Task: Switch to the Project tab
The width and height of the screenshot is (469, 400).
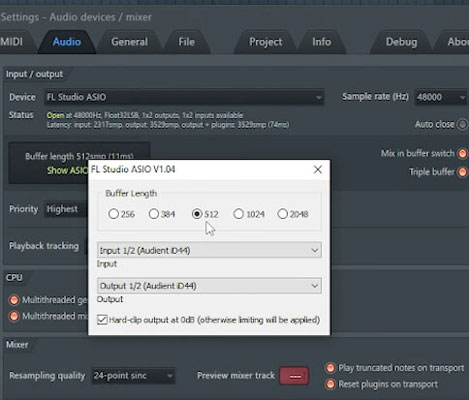Action: point(266,42)
